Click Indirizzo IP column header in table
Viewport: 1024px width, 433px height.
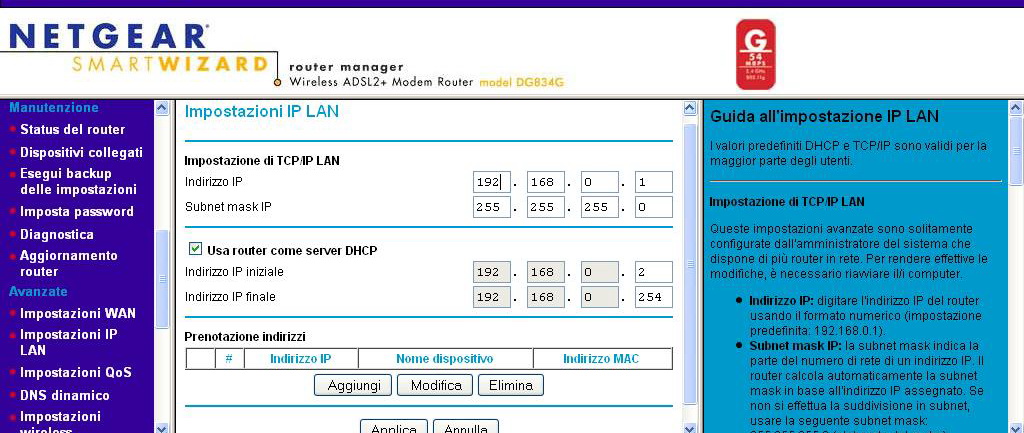point(300,359)
